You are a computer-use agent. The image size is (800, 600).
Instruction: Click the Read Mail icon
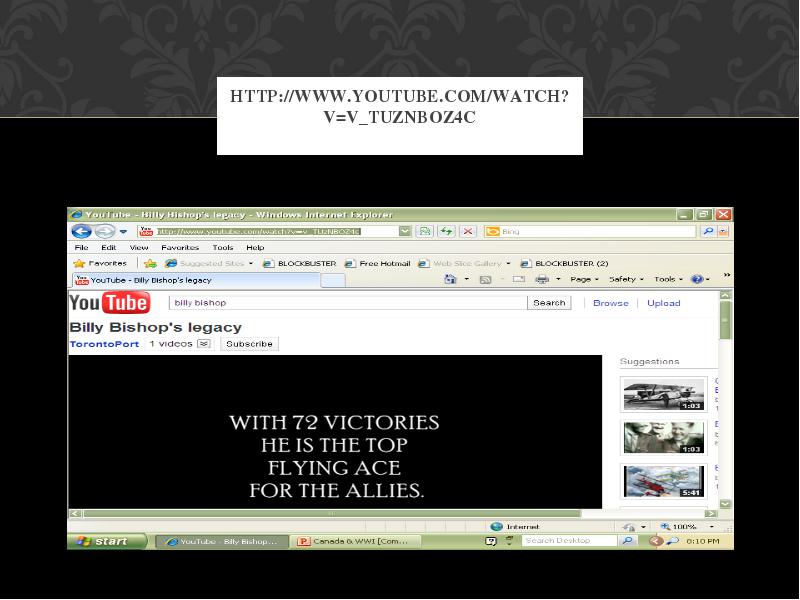[519, 279]
